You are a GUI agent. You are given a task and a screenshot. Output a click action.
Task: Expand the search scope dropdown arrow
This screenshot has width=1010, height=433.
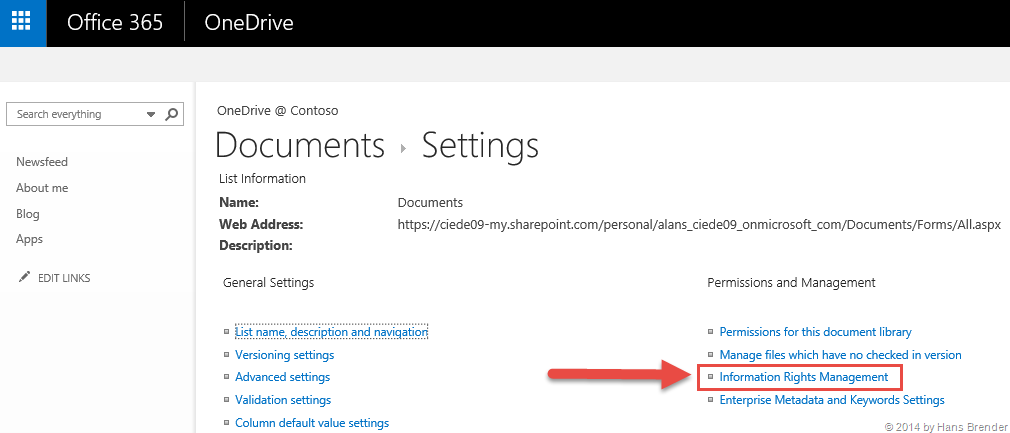(151, 114)
